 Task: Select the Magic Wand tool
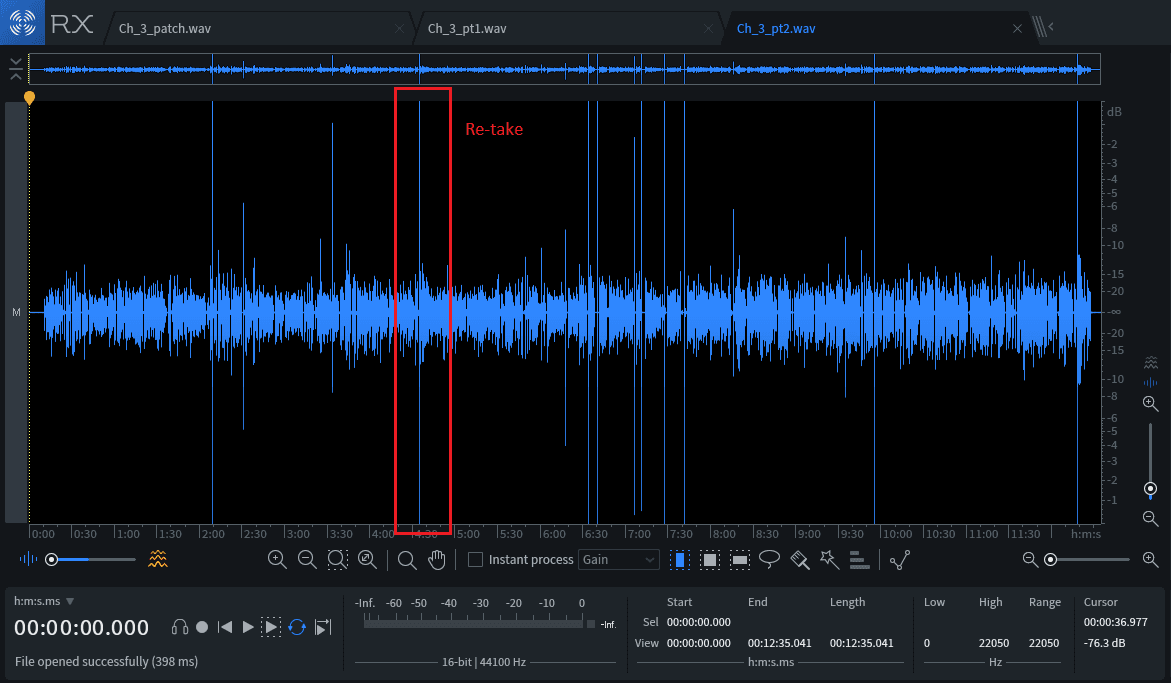(x=829, y=560)
